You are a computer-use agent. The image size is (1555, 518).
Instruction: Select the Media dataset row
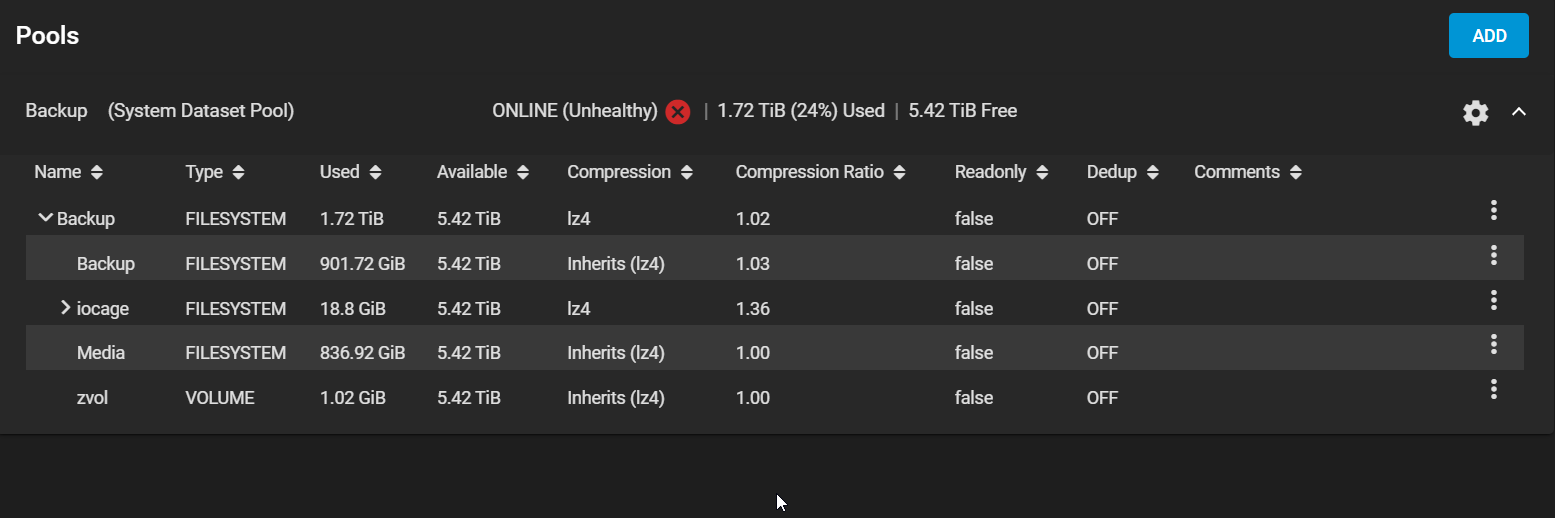[99, 353]
